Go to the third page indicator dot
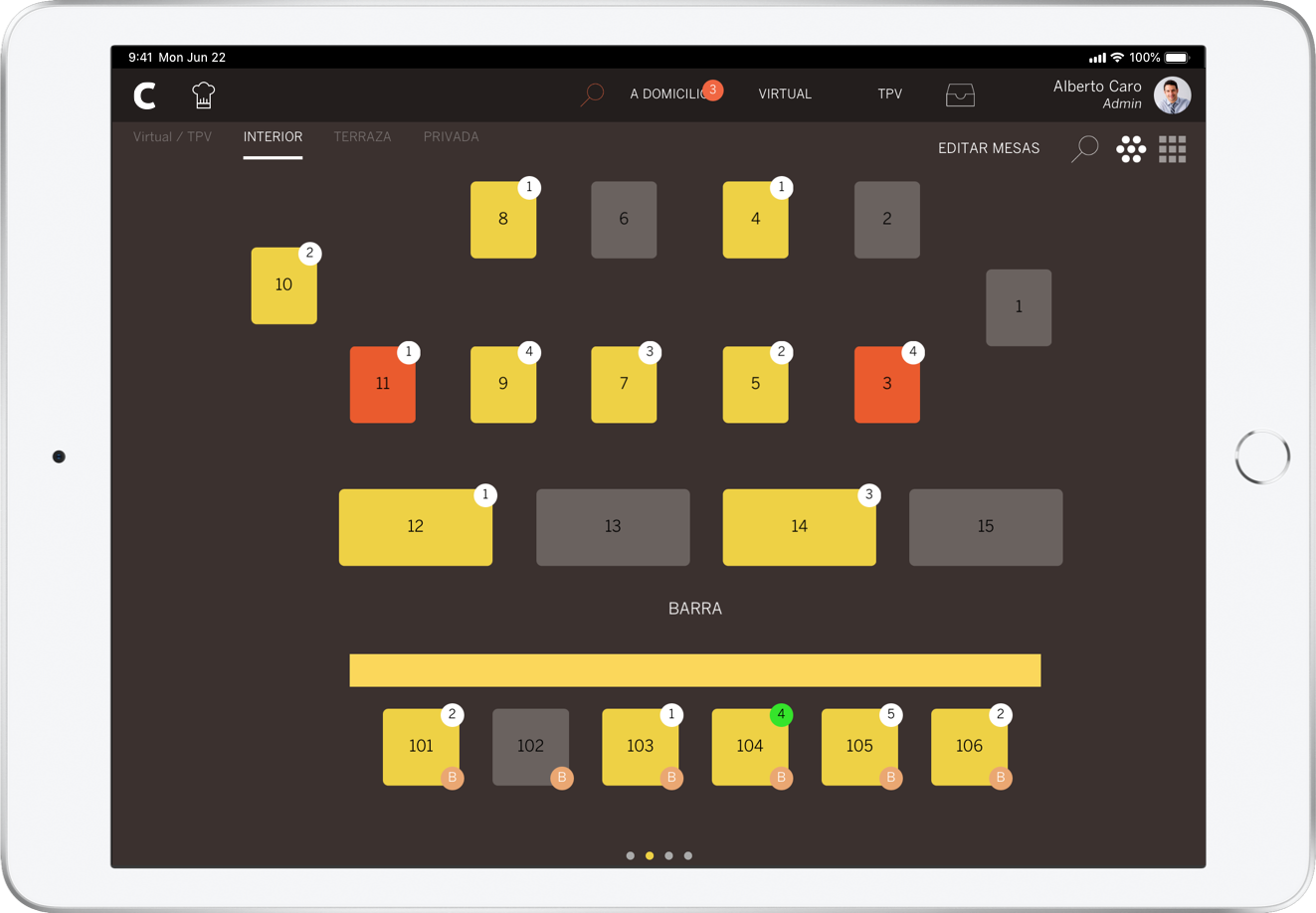The image size is (1316, 913). tap(668, 855)
